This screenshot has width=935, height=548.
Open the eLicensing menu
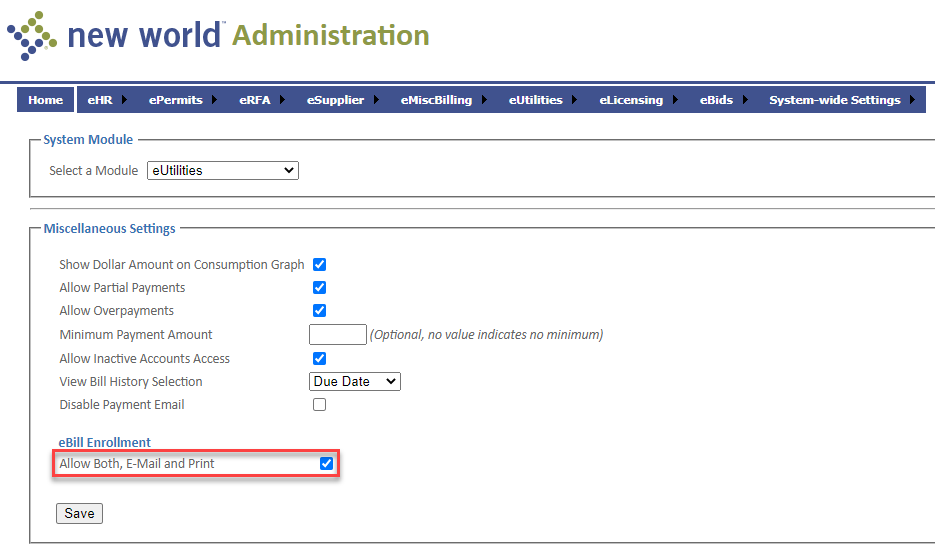631,100
